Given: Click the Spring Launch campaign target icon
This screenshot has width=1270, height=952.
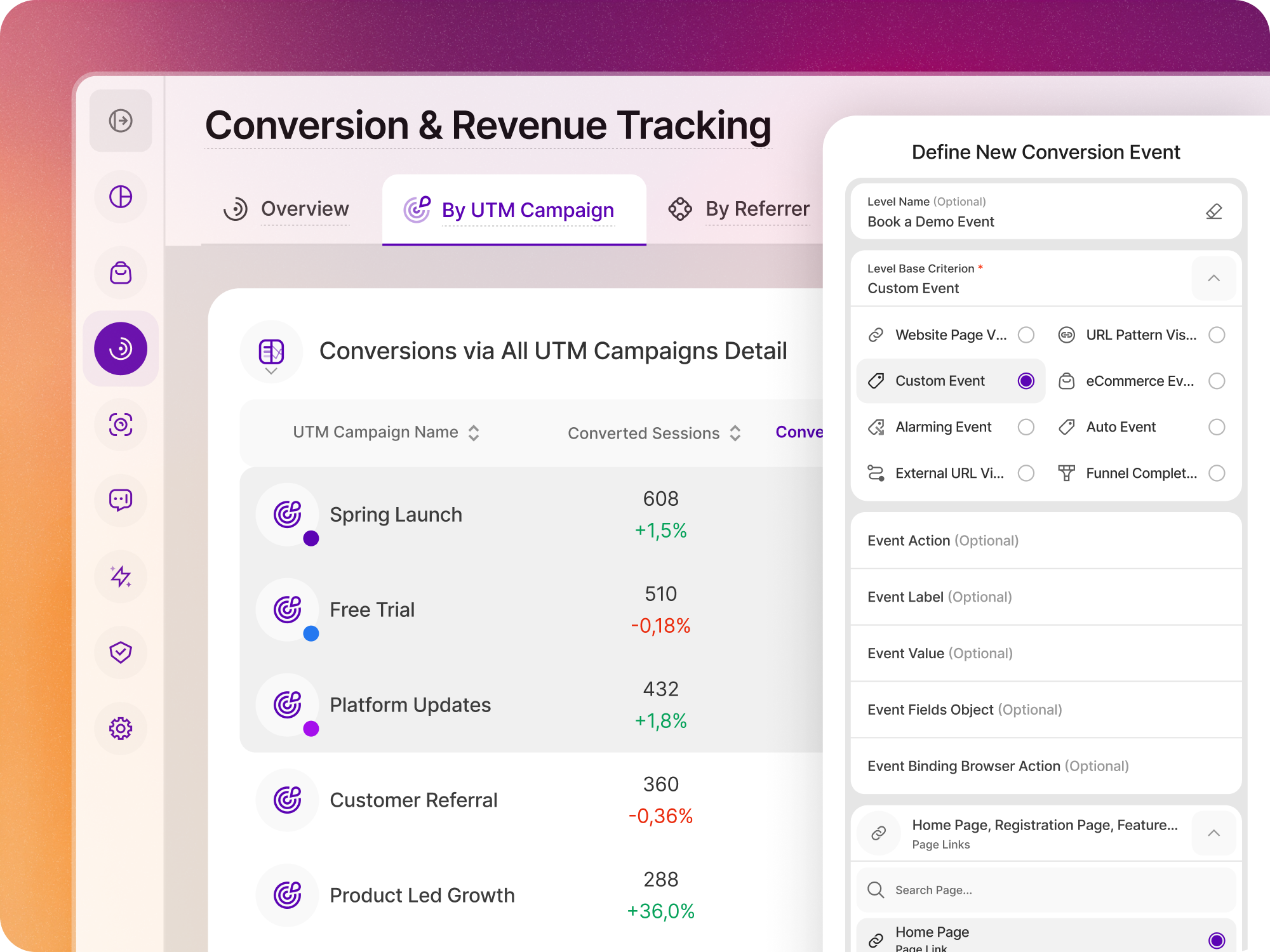Looking at the screenshot, I should click(287, 514).
